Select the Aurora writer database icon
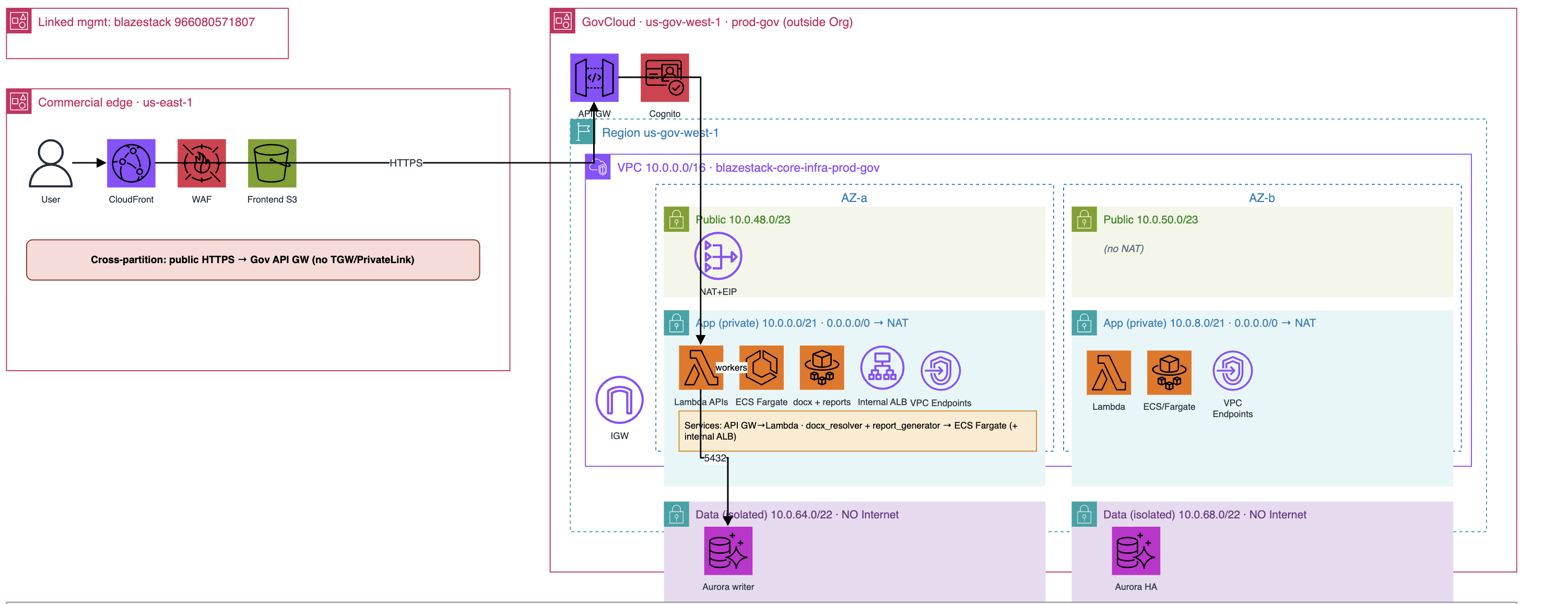 tap(728, 550)
